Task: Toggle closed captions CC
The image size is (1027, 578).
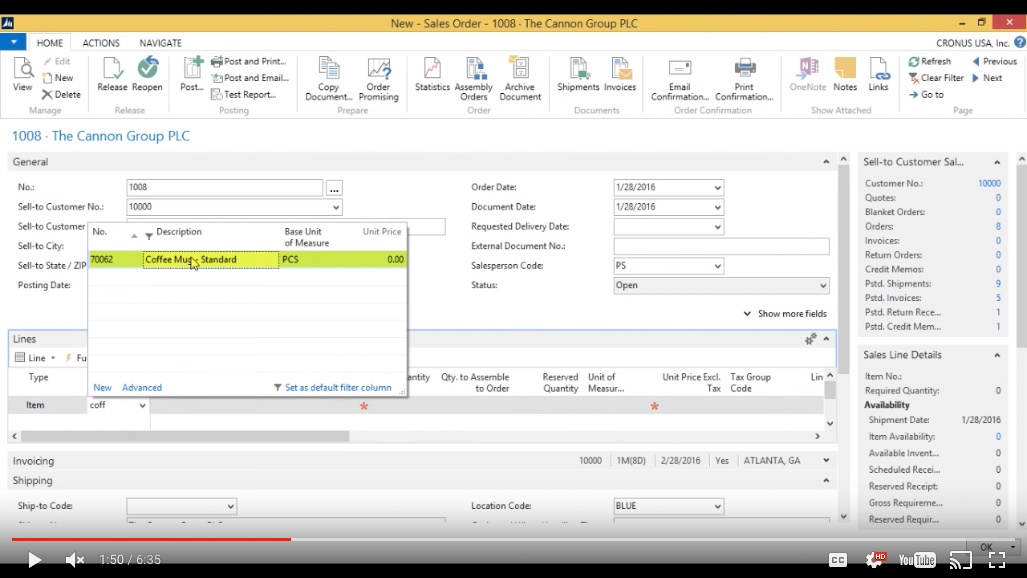Action: [838, 560]
